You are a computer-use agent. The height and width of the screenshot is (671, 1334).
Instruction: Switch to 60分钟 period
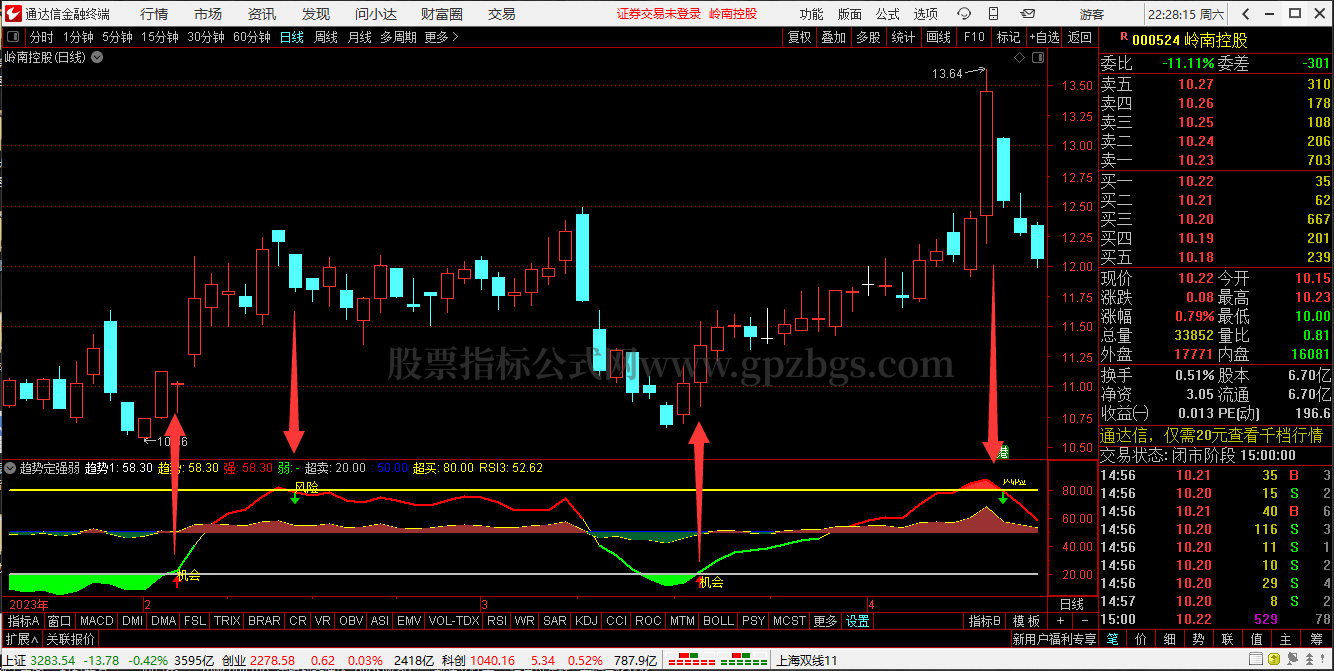point(252,37)
